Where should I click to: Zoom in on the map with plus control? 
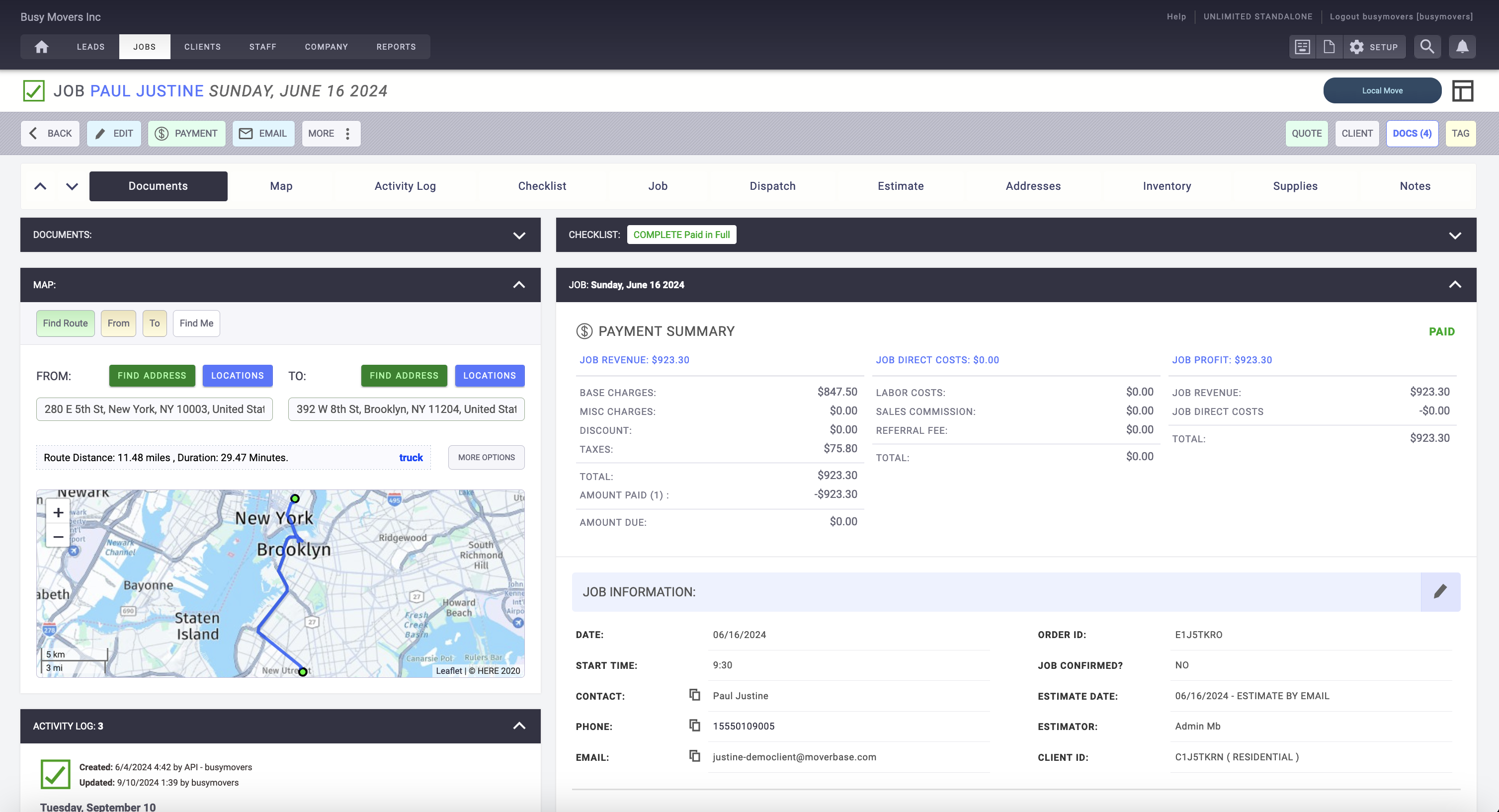58,512
